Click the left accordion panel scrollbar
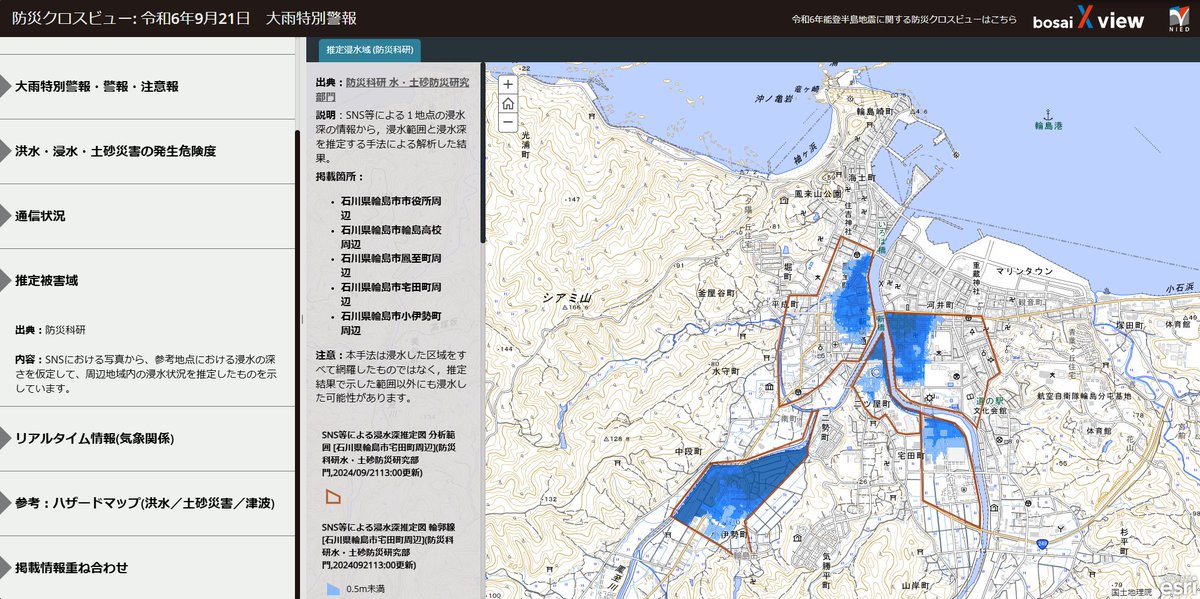Viewport: 1200px width, 599px height. pyautogui.click(x=296, y=365)
